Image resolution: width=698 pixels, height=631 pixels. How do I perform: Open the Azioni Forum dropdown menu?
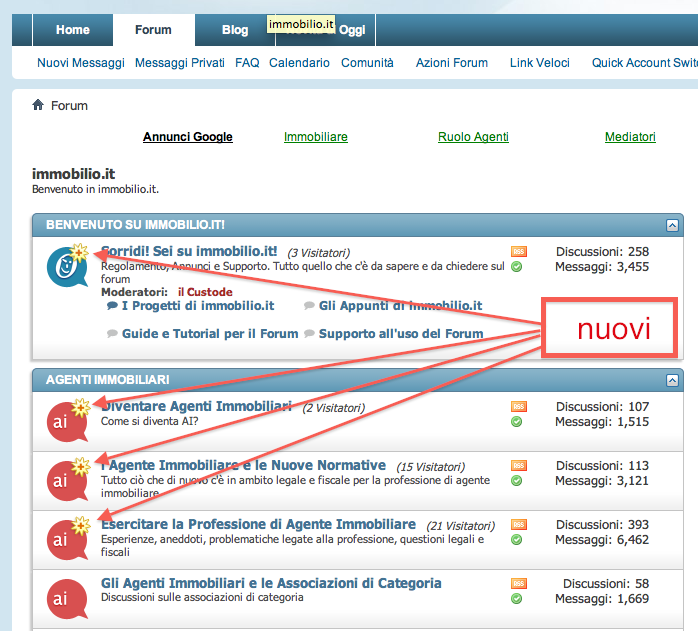click(x=451, y=62)
